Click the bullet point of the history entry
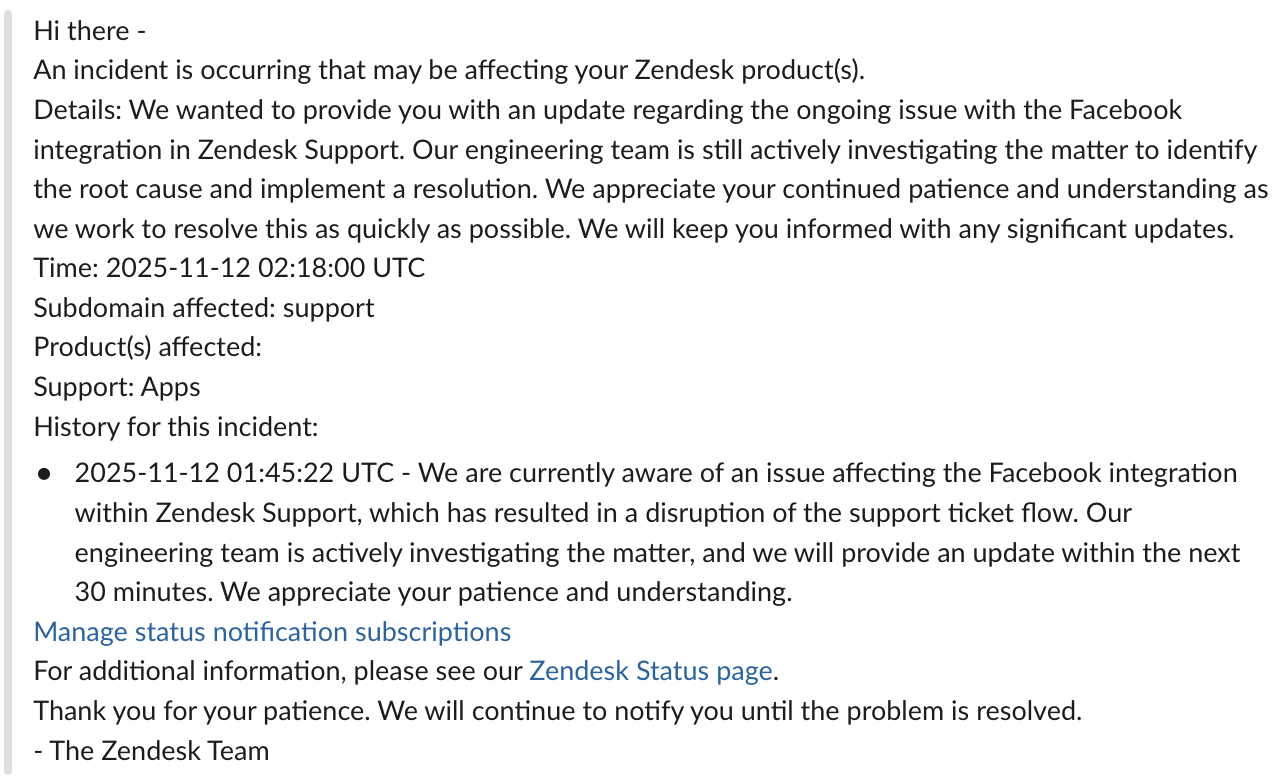The image size is (1280, 776). (44, 473)
